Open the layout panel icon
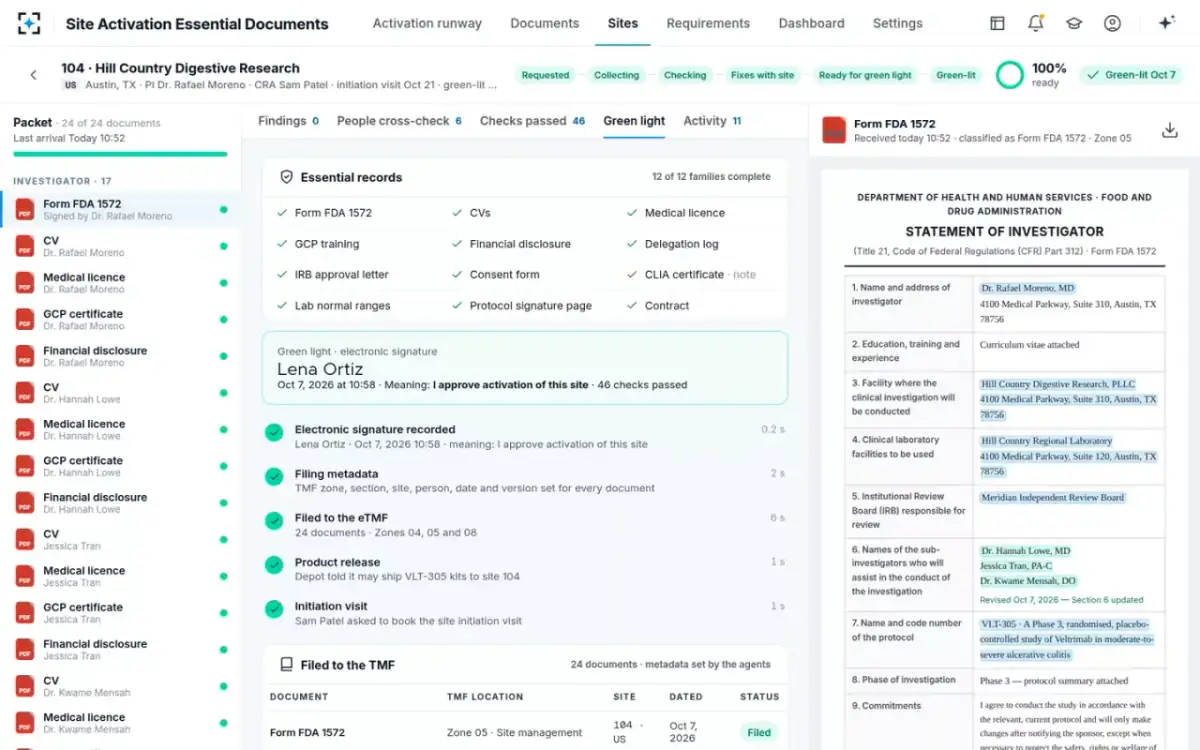 (997, 23)
